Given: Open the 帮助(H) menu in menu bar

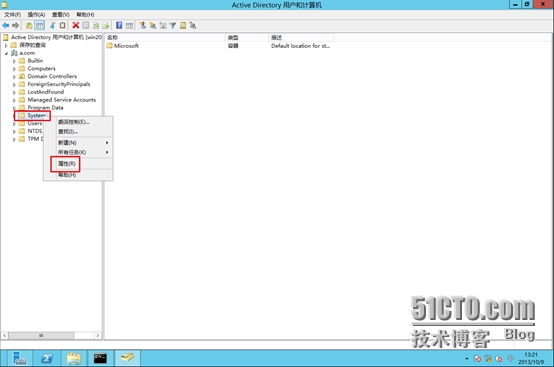Looking at the screenshot, I should [x=85, y=14].
